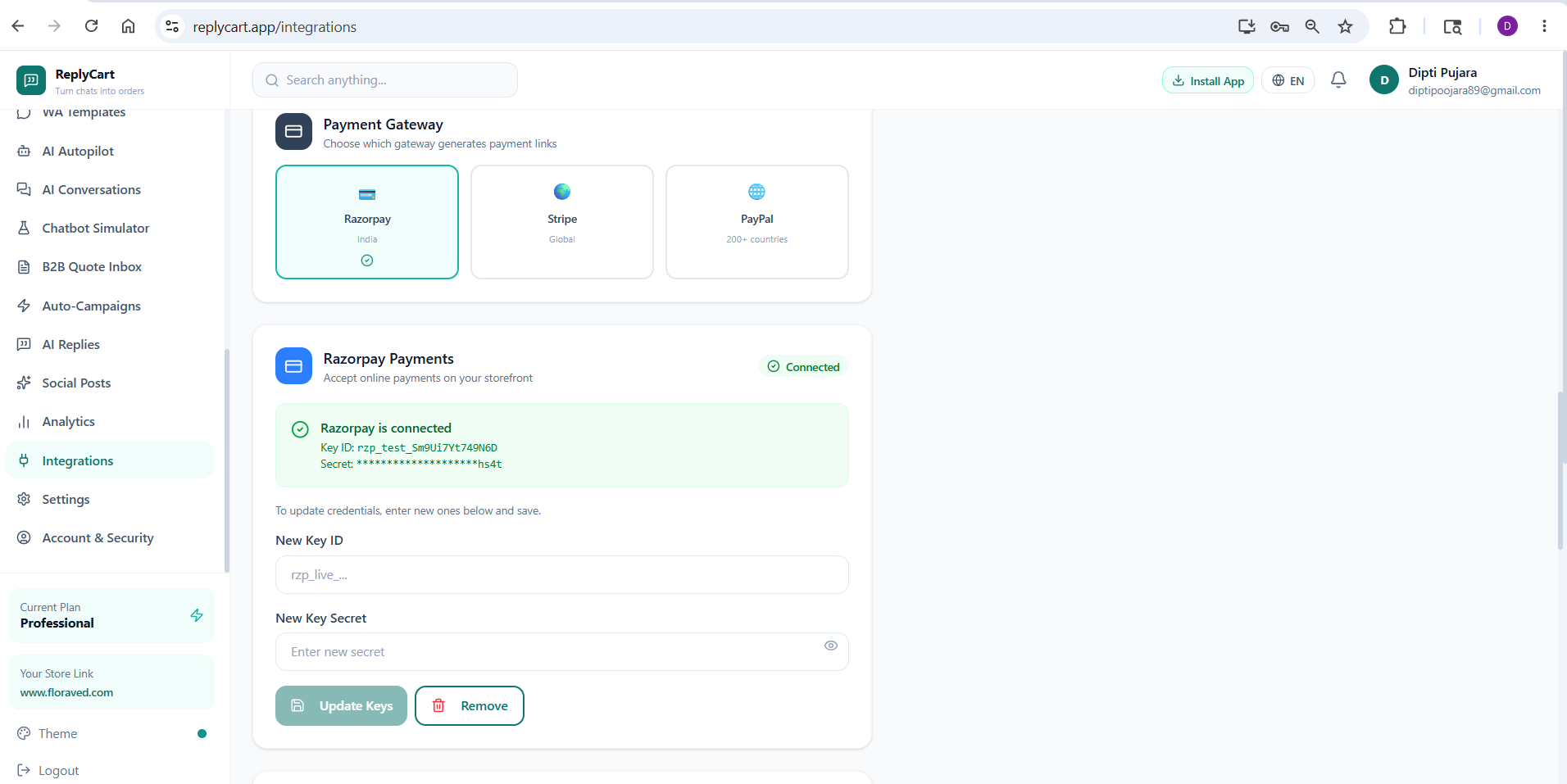
Task: Click the Chrome side panel search icon
Action: [x=1452, y=26]
